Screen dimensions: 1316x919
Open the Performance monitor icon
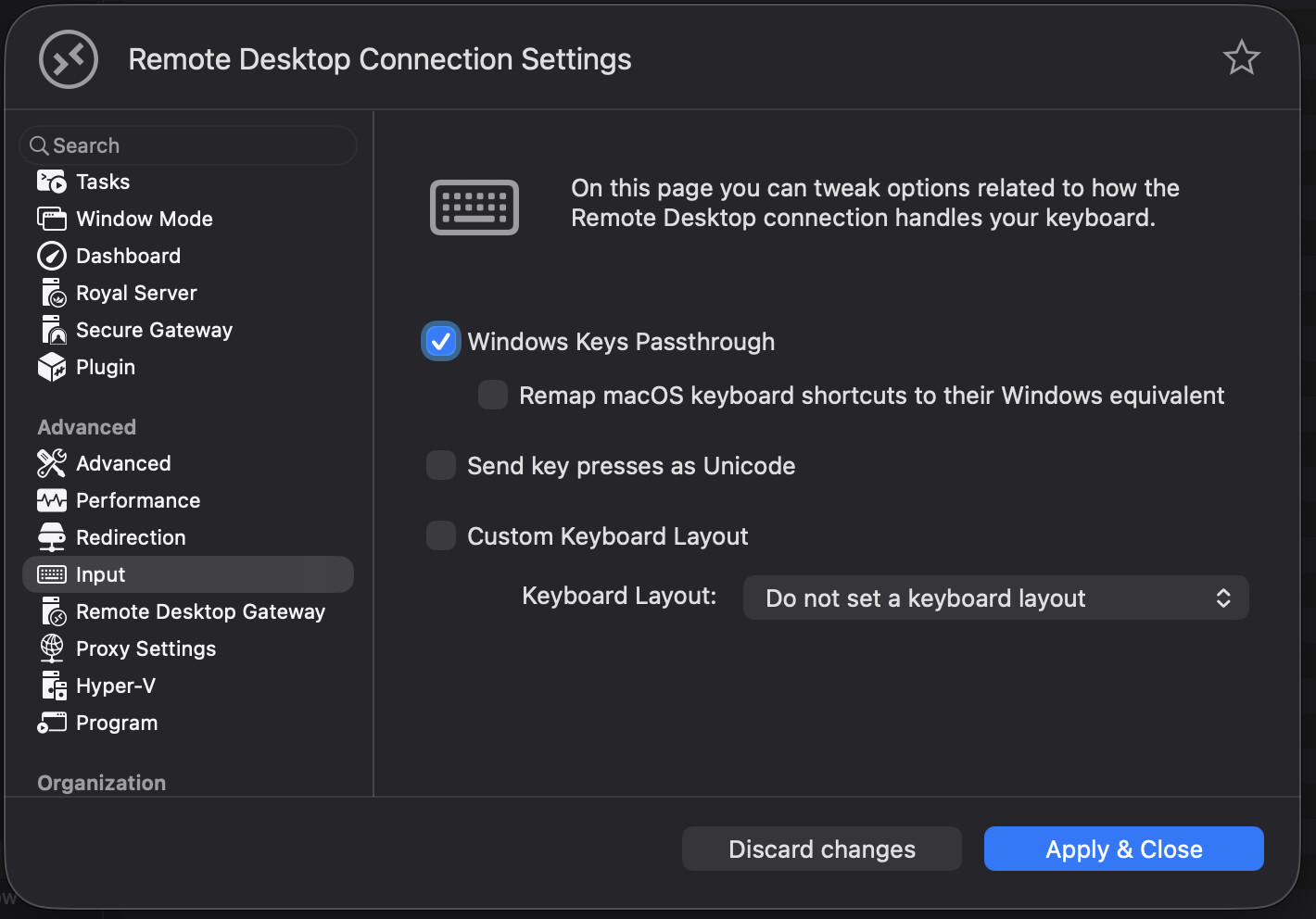[52, 500]
